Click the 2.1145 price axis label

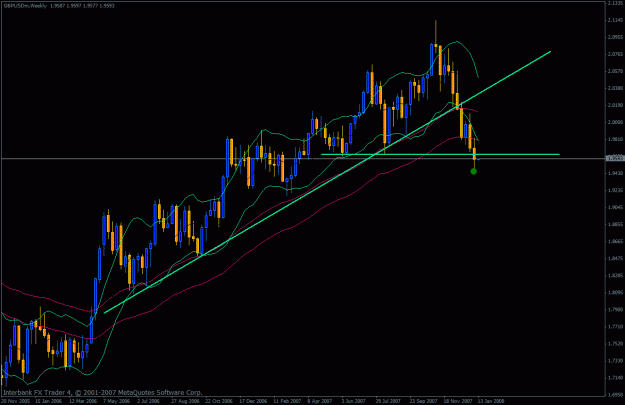point(615,20)
